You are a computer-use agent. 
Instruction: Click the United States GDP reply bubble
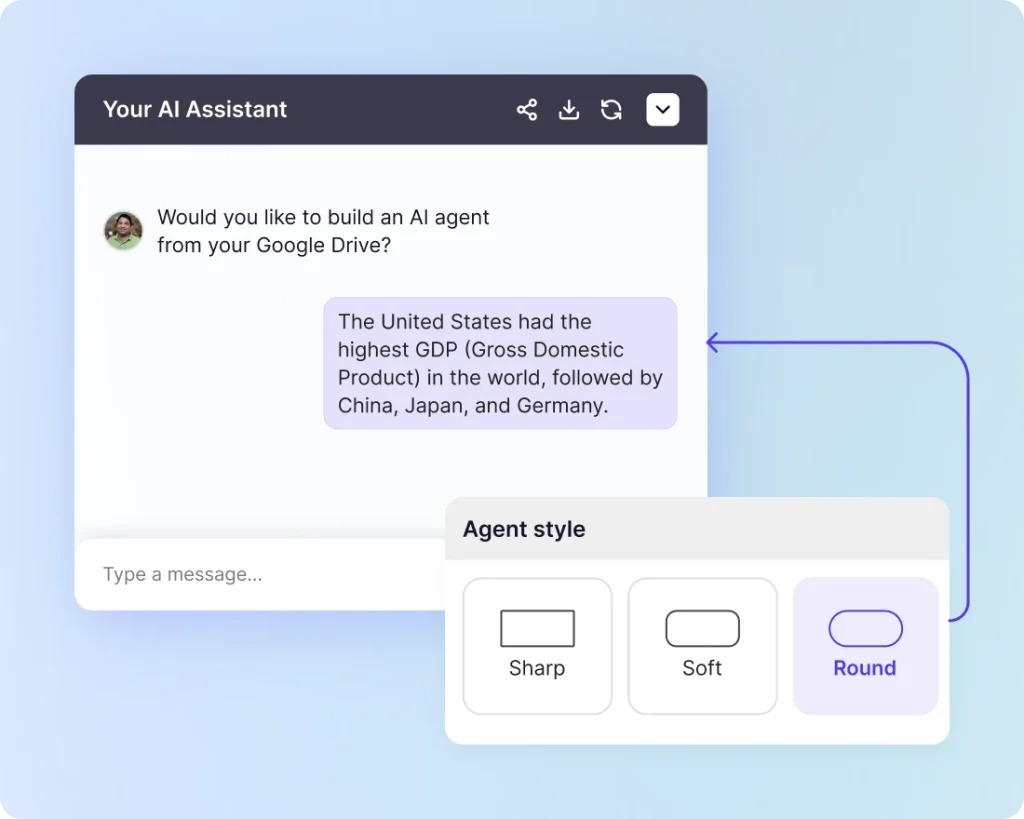tap(500, 363)
